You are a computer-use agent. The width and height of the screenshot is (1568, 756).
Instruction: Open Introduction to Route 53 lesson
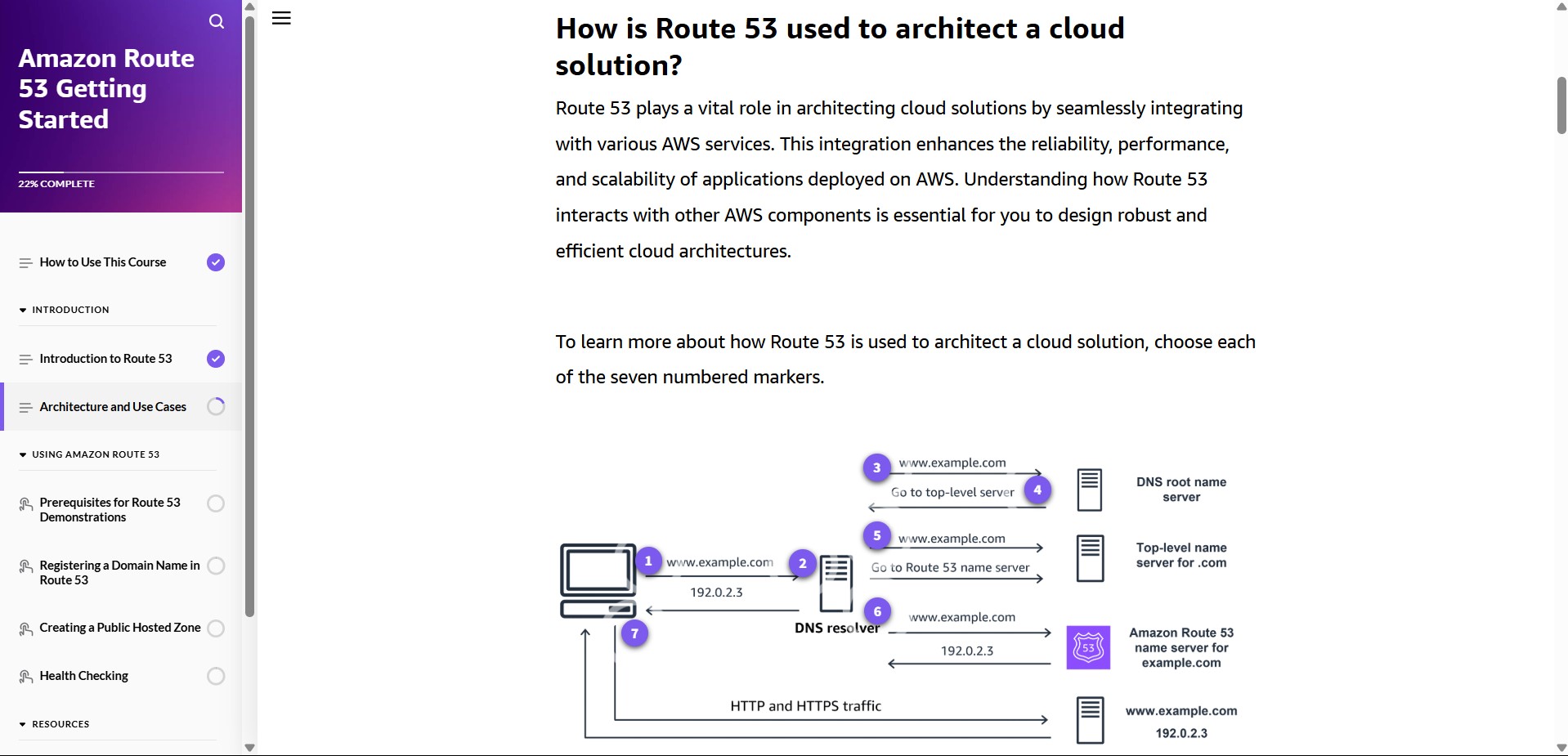[105, 359]
